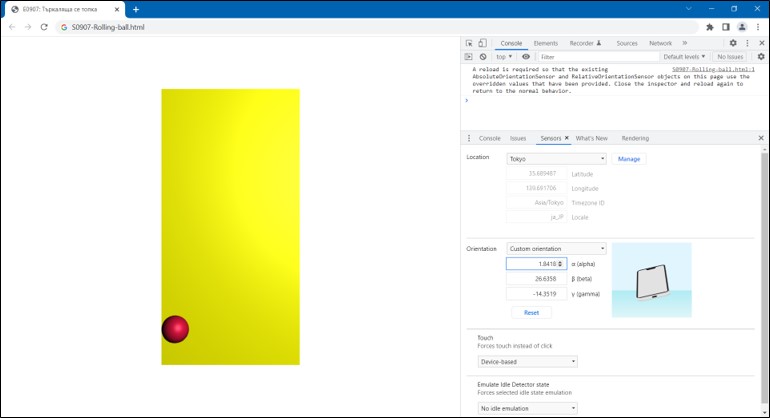The height and width of the screenshot is (418, 770).
Task: Expand more DevTools tabs chevron
Action: pos(685,44)
